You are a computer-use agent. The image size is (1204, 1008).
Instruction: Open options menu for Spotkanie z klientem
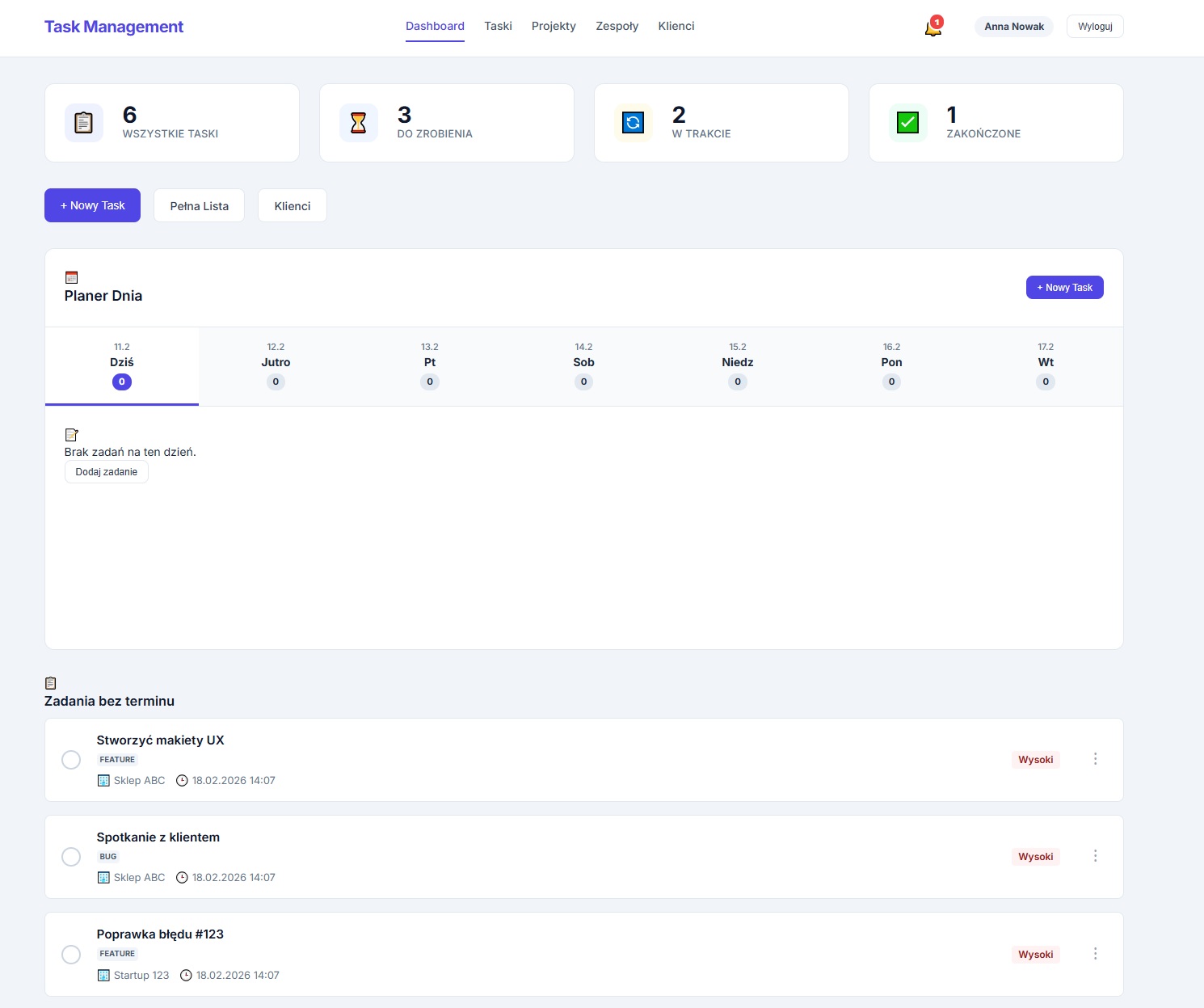[1095, 856]
